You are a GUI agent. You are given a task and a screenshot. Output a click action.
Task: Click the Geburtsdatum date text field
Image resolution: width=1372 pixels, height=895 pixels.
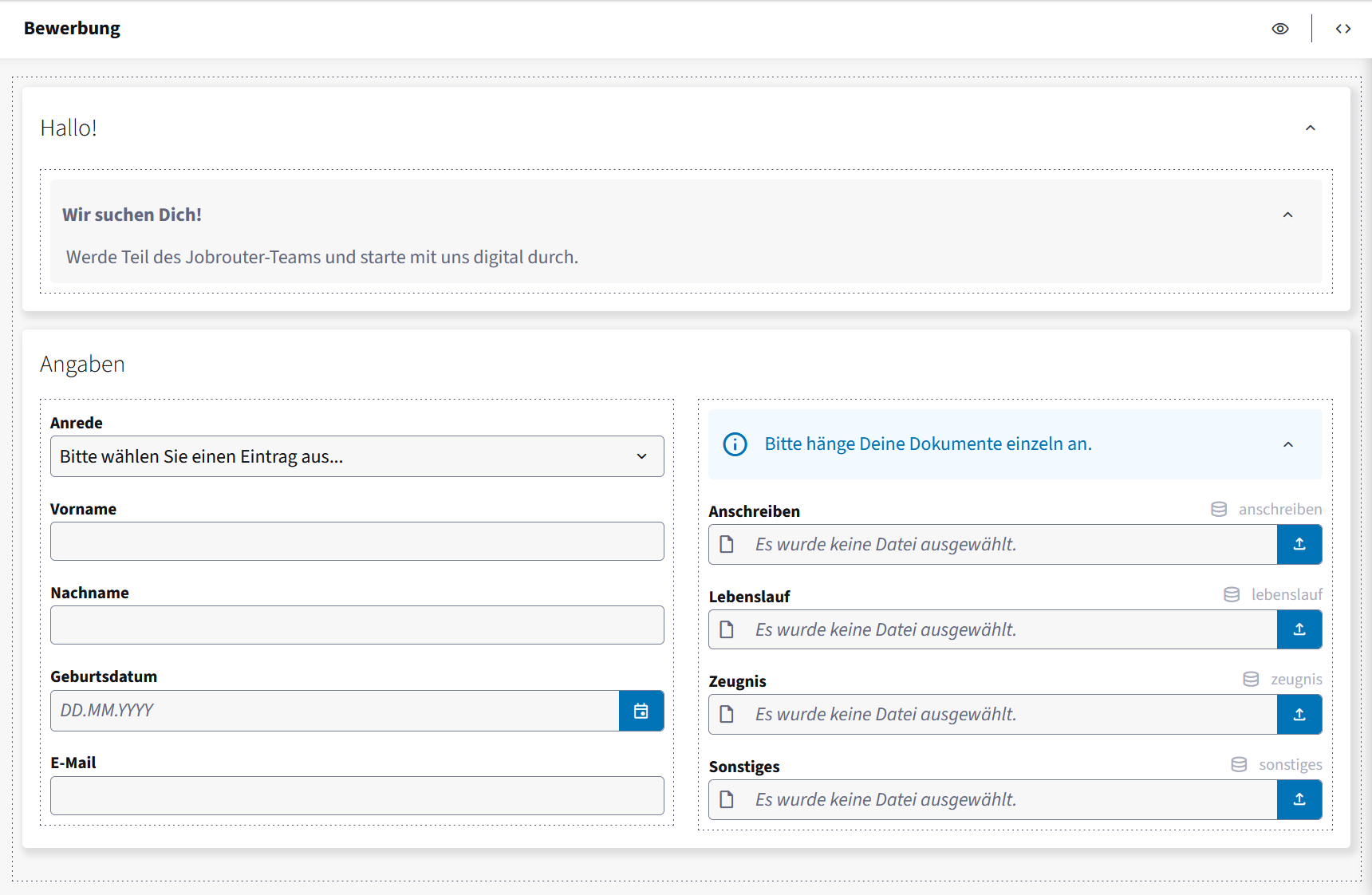[x=335, y=711]
